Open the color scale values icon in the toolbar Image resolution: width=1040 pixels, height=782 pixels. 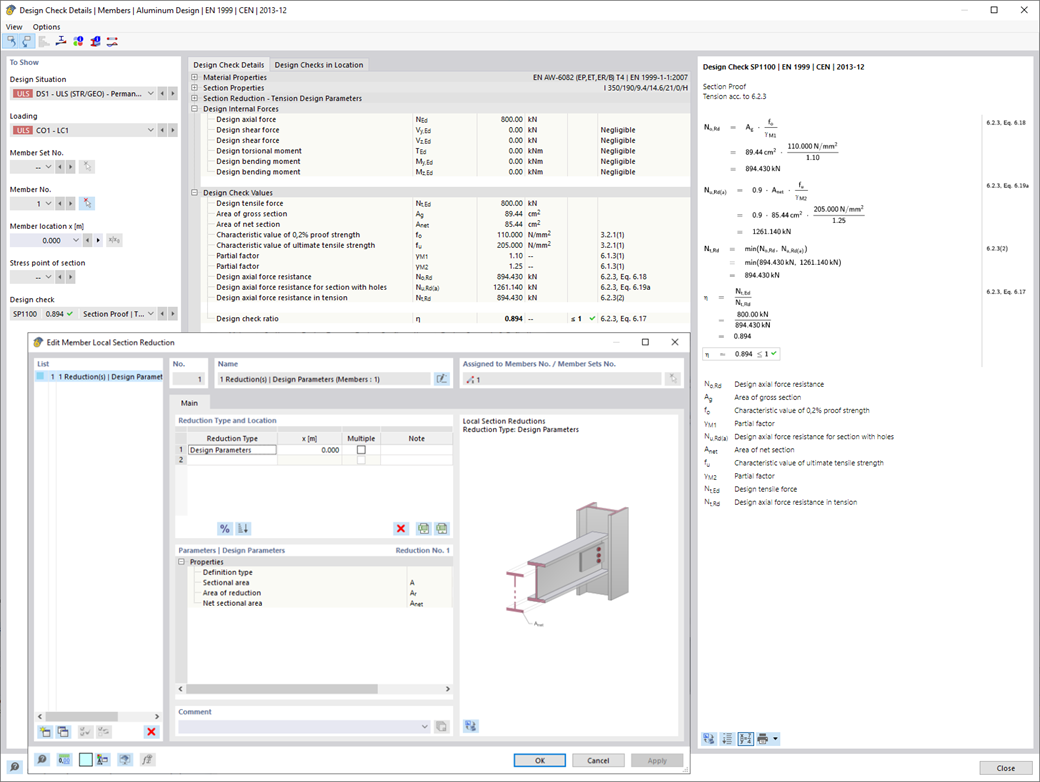point(77,41)
